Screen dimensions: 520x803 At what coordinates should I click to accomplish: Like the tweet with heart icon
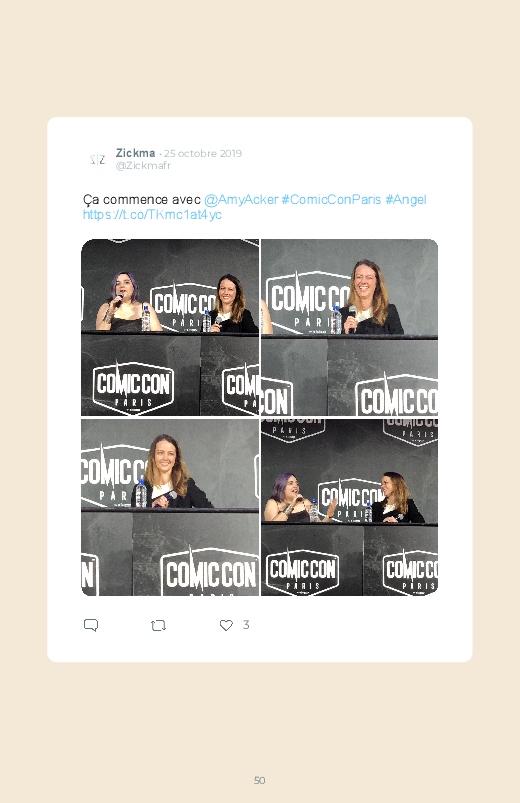tap(226, 625)
